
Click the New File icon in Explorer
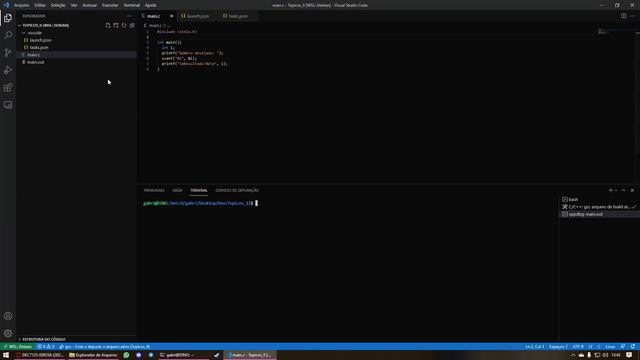pos(108,25)
